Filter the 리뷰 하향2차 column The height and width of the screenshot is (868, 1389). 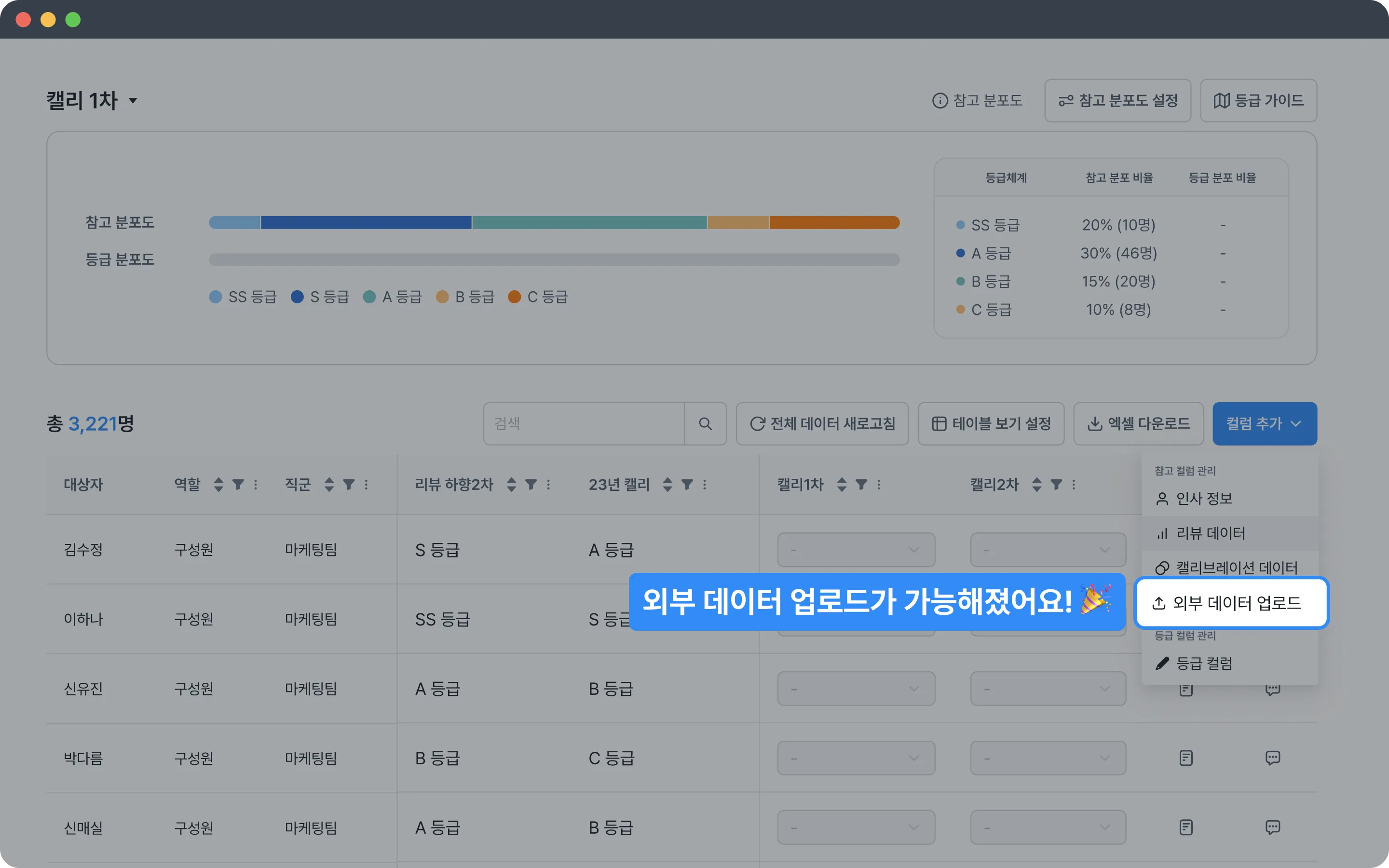531,485
